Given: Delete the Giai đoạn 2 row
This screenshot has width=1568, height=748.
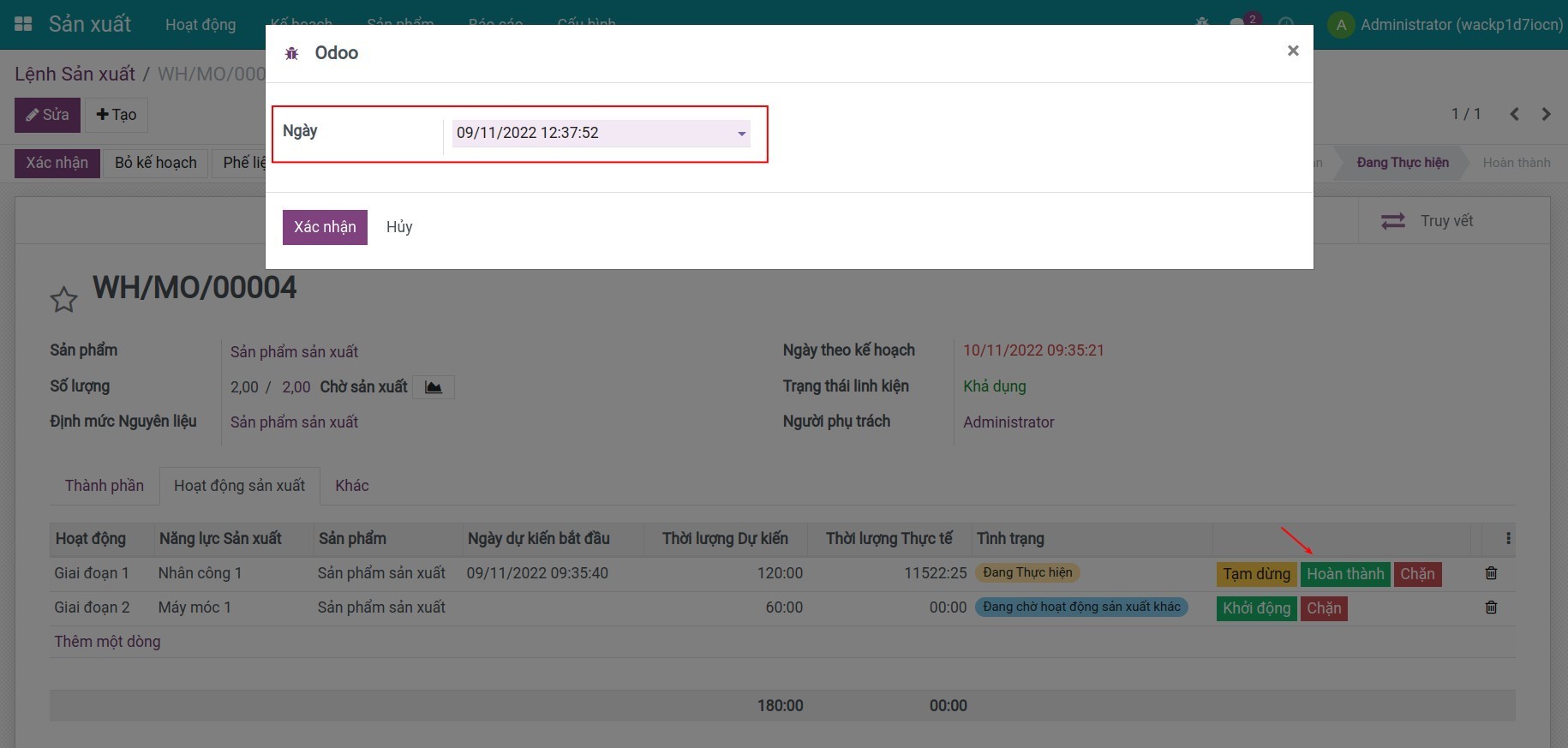Looking at the screenshot, I should (1491, 607).
